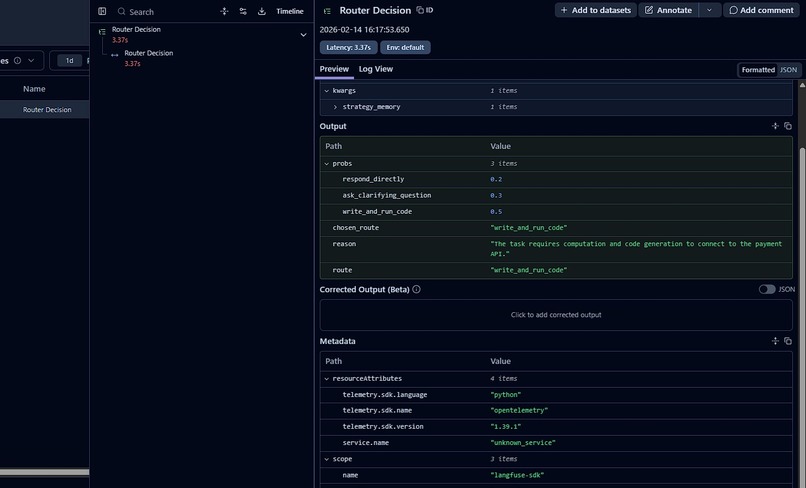Click the reason value text about payment API
This screenshot has height=488, width=806.
[636, 249]
